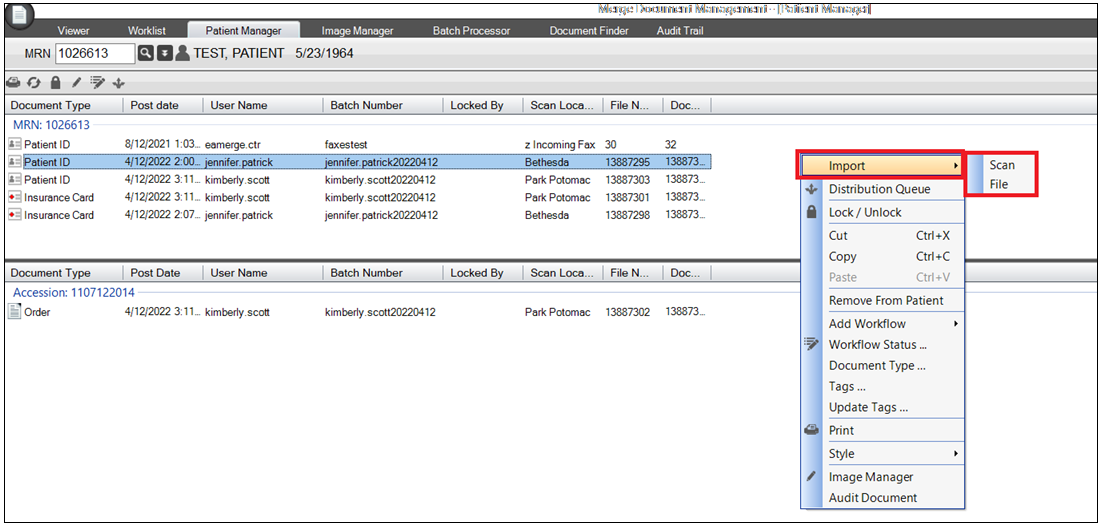
Task: Click file number 13887302 in Order row
Action: pos(627,311)
